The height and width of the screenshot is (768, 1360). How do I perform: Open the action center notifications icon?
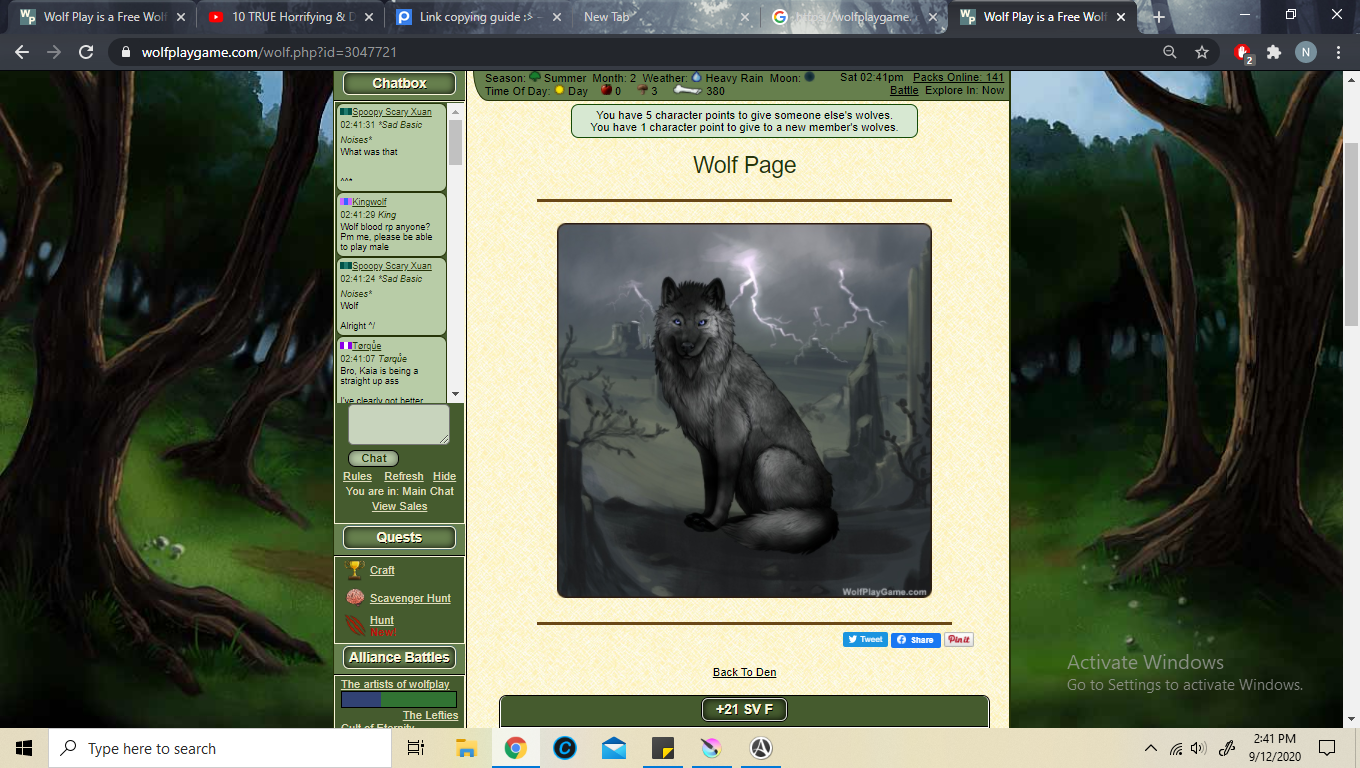point(1327,748)
